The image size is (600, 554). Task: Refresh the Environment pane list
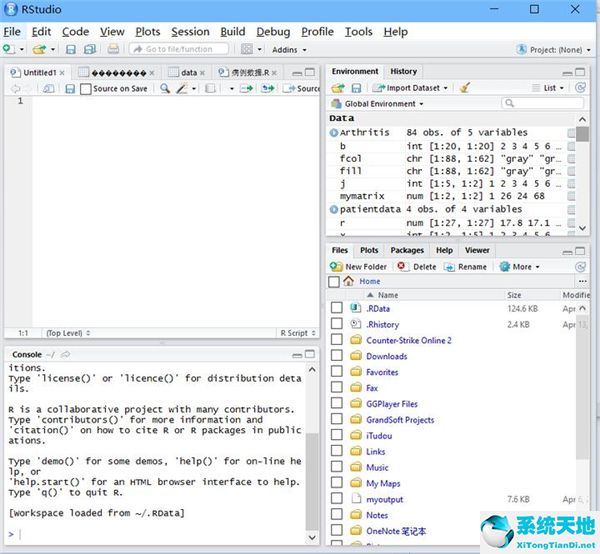click(580, 88)
